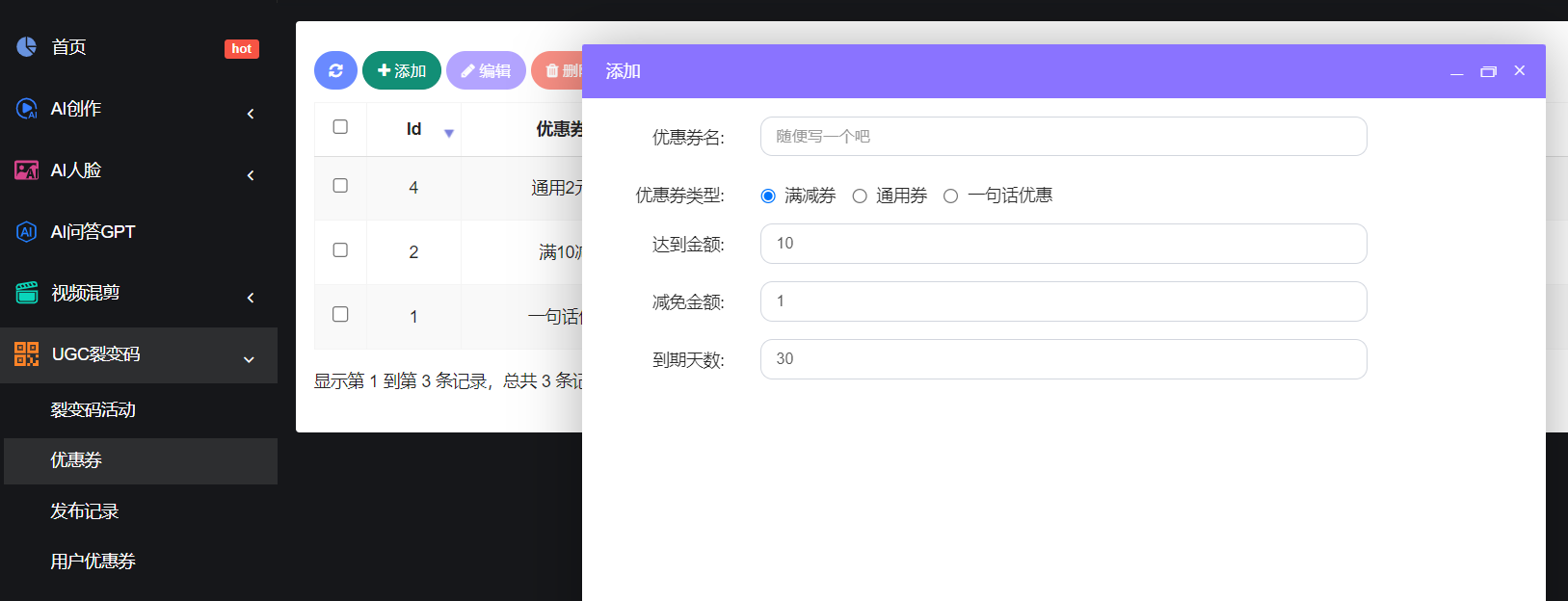Click the Id cell showing 4
1568x601 pixels.
tap(413, 188)
